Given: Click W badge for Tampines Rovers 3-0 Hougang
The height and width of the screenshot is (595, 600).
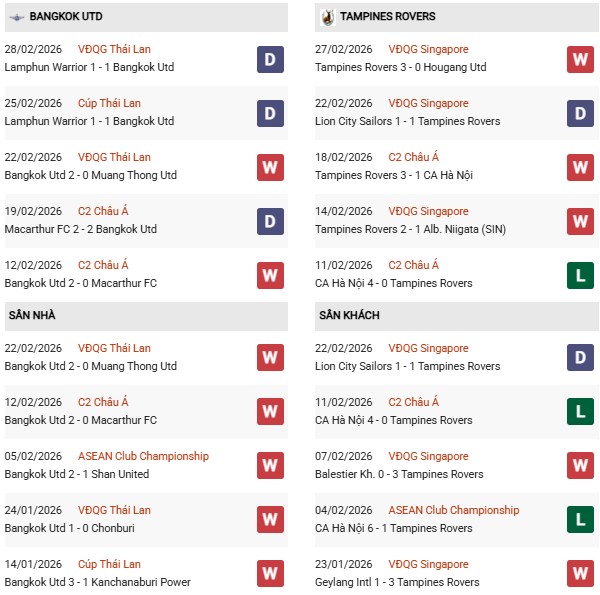Looking at the screenshot, I should coord(580,59).
